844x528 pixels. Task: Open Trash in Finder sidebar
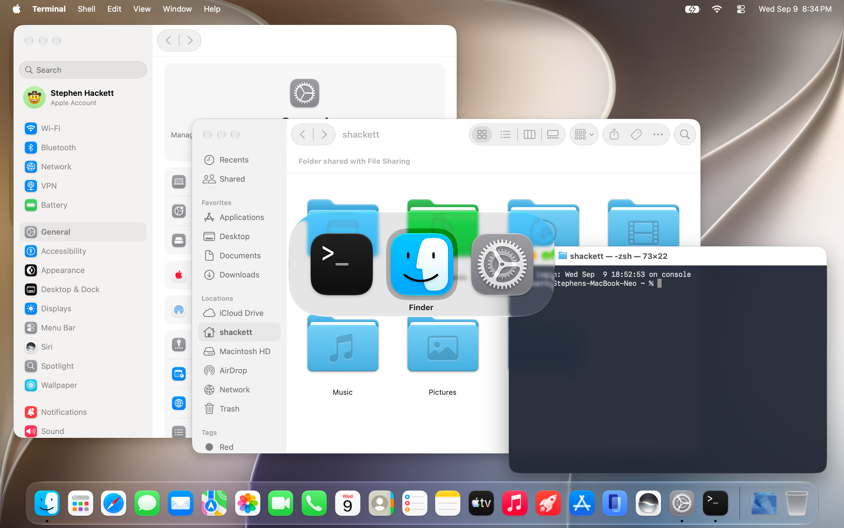(x=238, y=409)
